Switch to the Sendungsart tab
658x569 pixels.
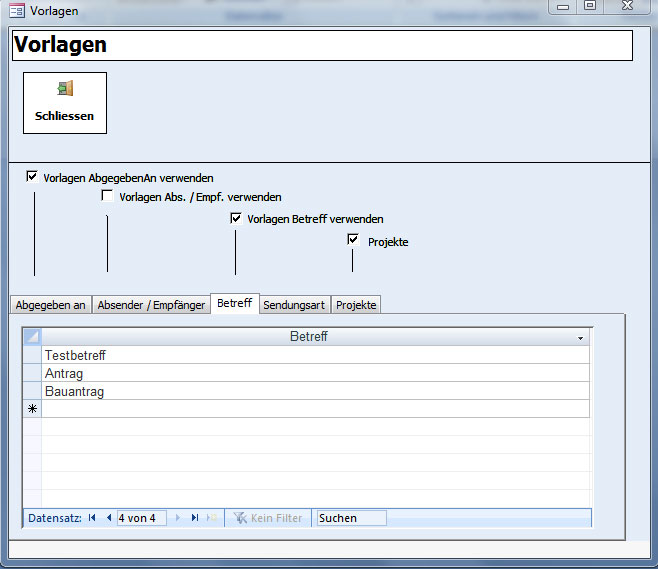(294, 305)
